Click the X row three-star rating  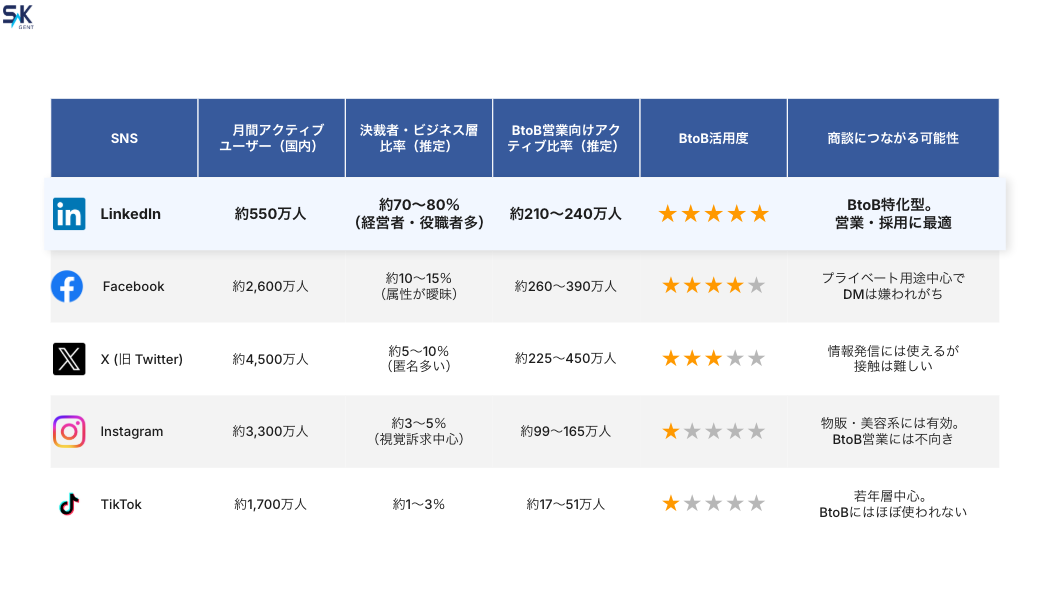713,359
